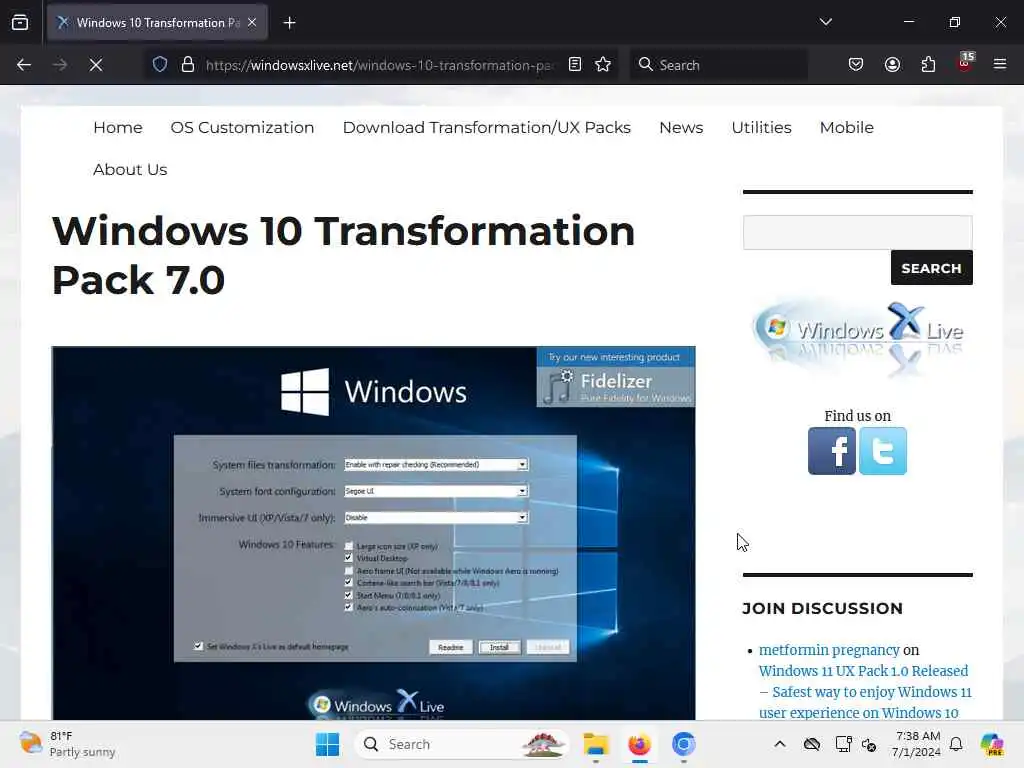Image resolution: width=1024 pixels, height=768 pixels.
Task: Open the About Us menu item
Action: tap(130, 169)
